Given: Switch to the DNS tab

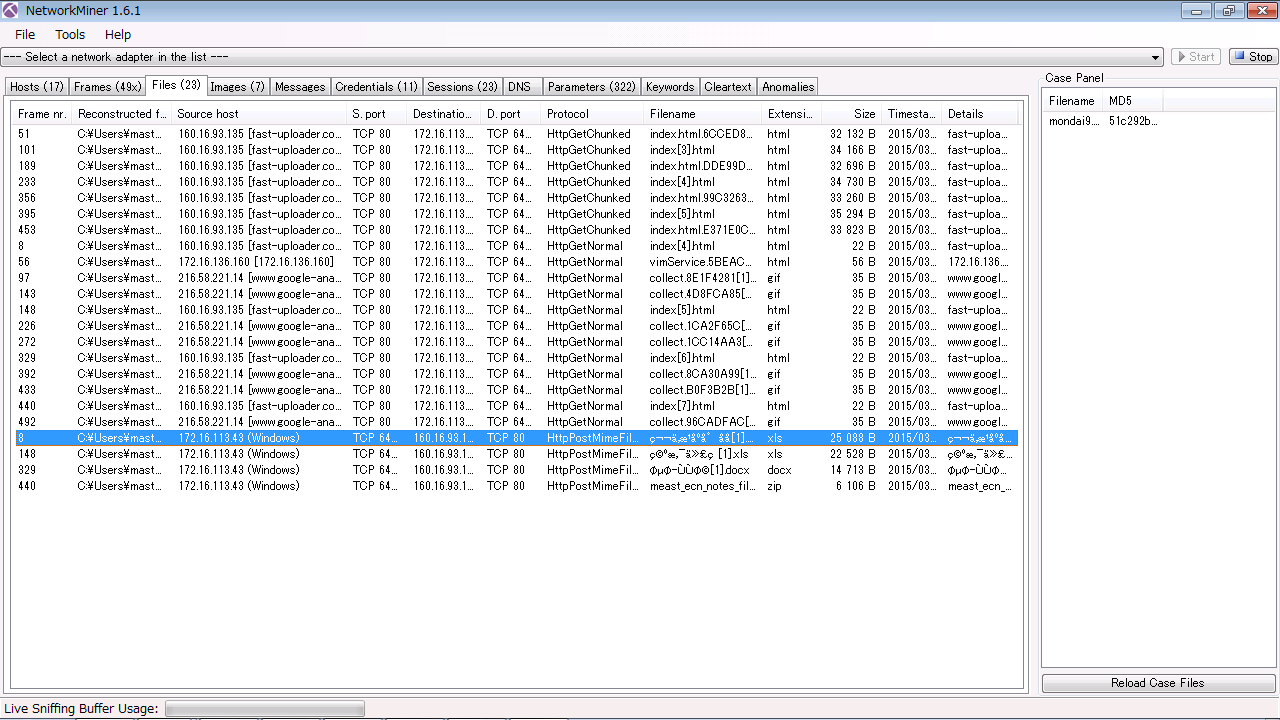Looking at the screenshot, I should click(x=522, y=87).
